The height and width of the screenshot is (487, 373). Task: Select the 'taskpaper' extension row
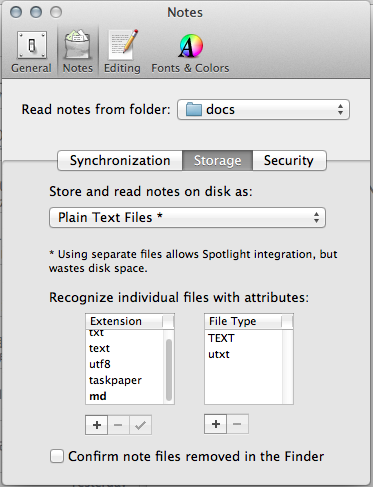pos(125,380)
